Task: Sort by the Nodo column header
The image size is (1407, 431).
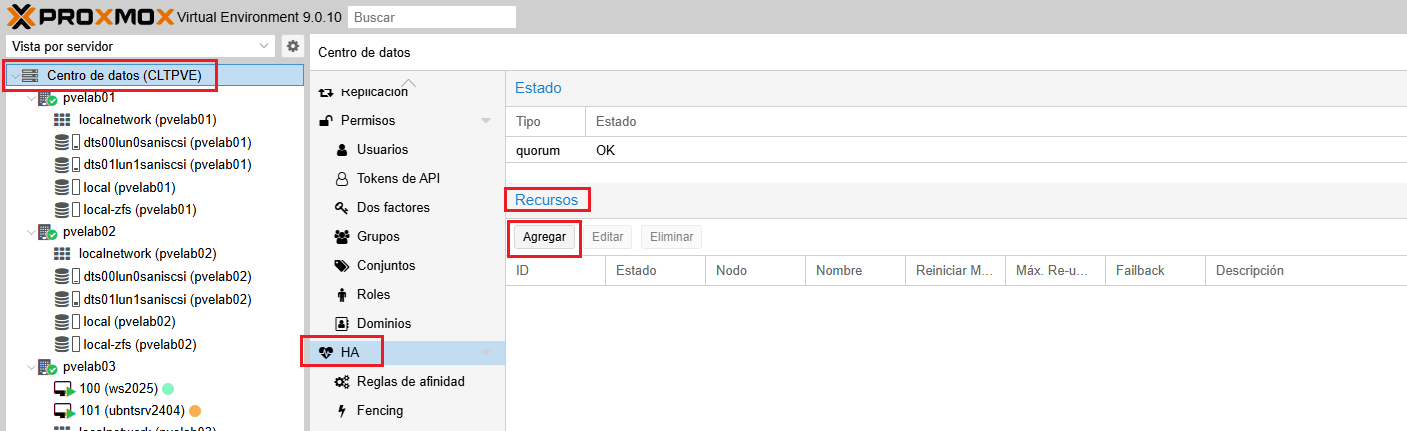Action: tap(755, 271)
